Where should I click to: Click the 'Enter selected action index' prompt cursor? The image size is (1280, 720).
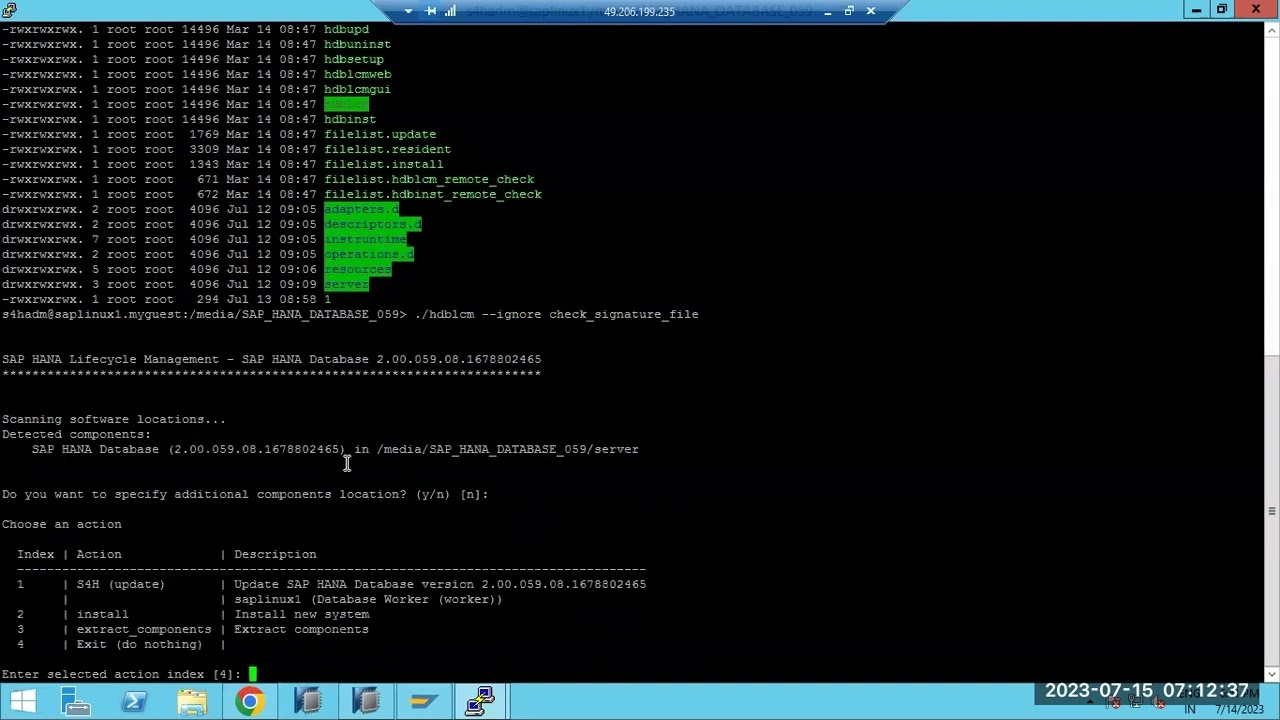253,674
